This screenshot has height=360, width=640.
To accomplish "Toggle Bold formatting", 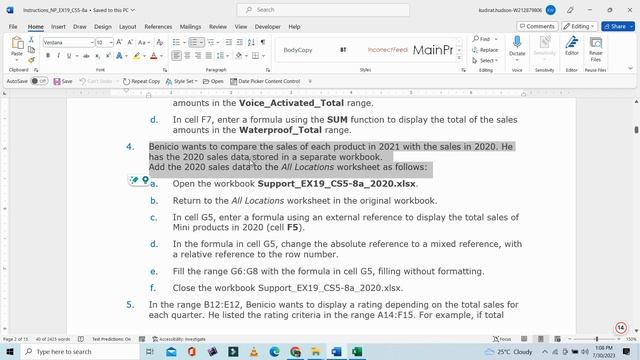I will (48, 56).
